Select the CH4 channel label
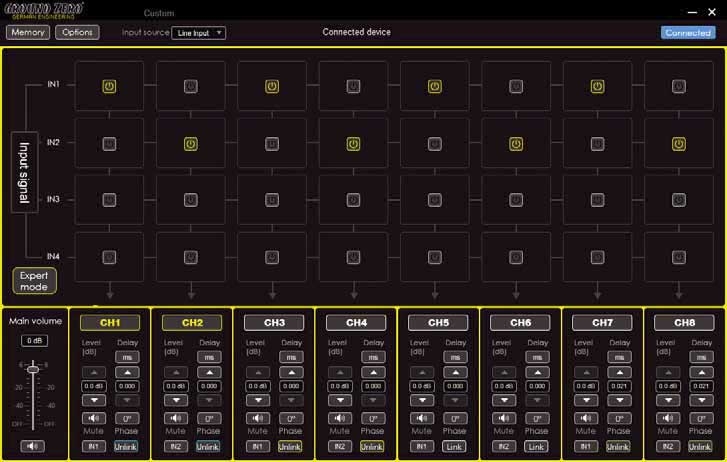 pos(356,323)
